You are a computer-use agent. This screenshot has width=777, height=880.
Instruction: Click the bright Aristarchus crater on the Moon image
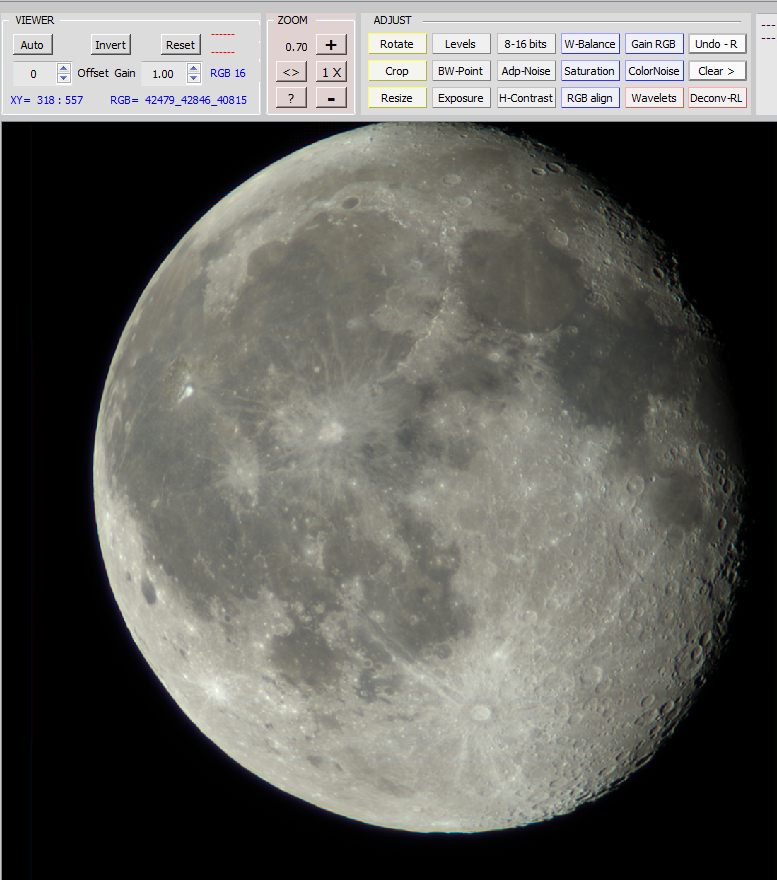188,389
